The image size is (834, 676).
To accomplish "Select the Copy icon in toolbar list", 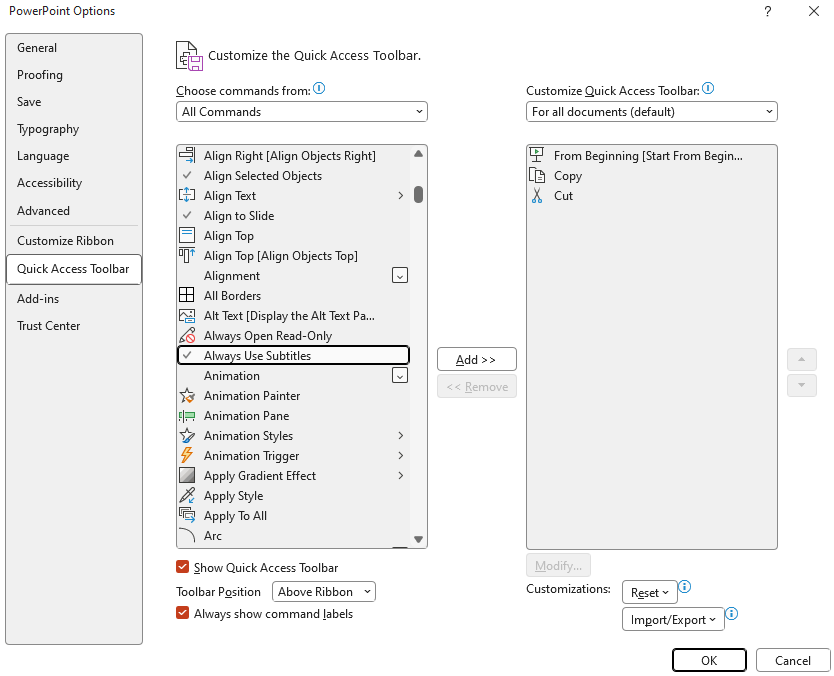I will [x=537, y=176].
